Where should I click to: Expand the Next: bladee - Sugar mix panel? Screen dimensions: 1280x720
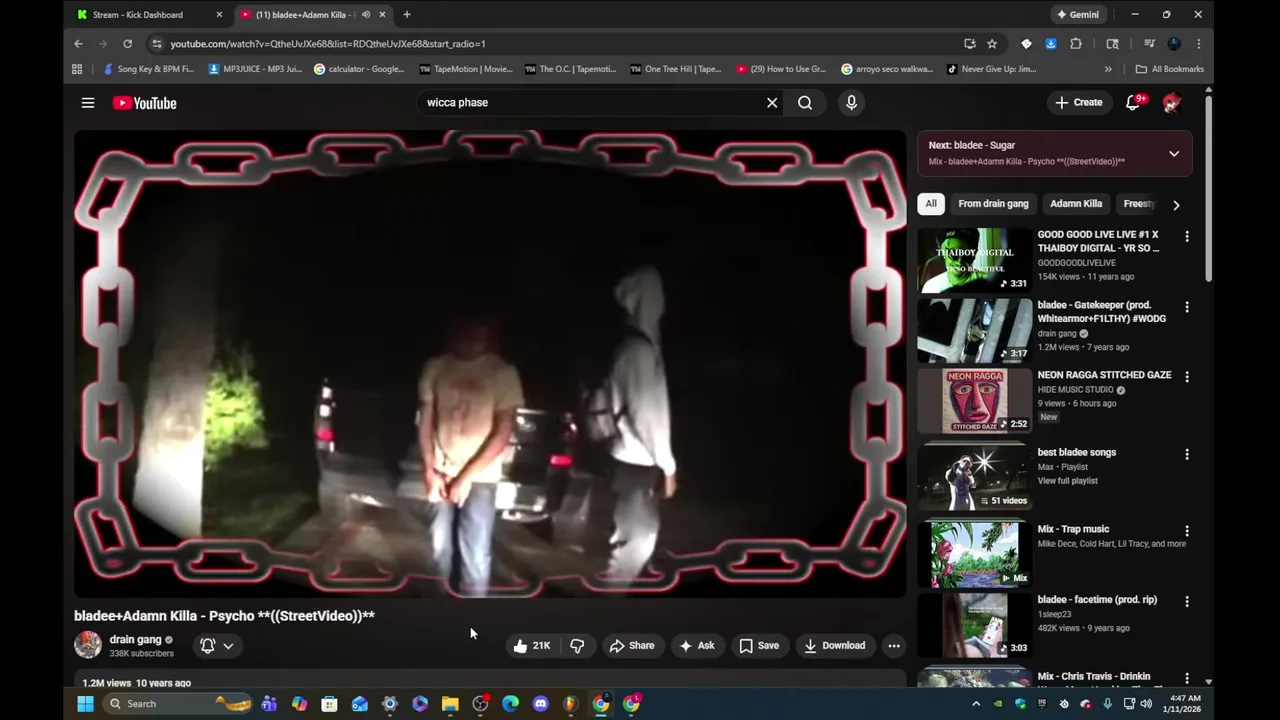(1174, 154)
